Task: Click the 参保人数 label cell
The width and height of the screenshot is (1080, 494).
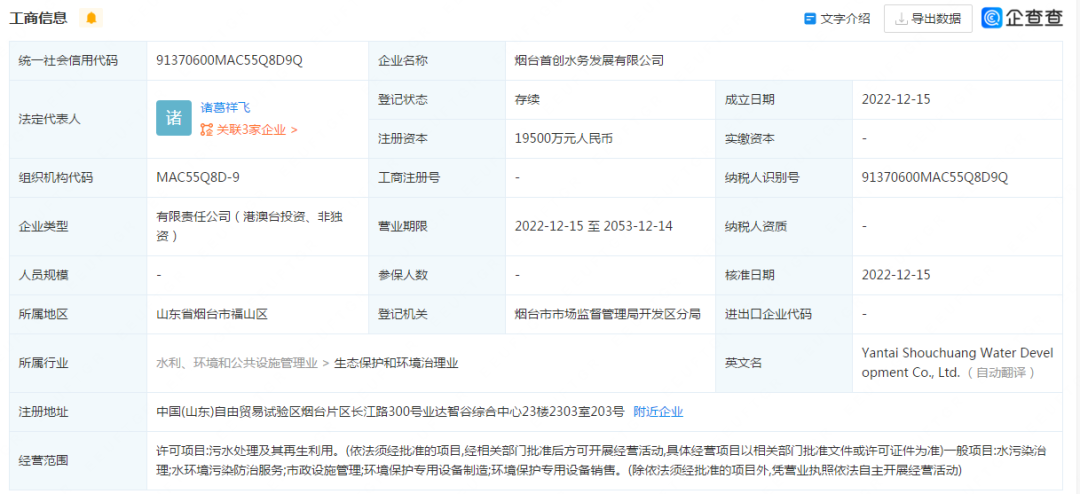Action: click(x=437, y=275)
